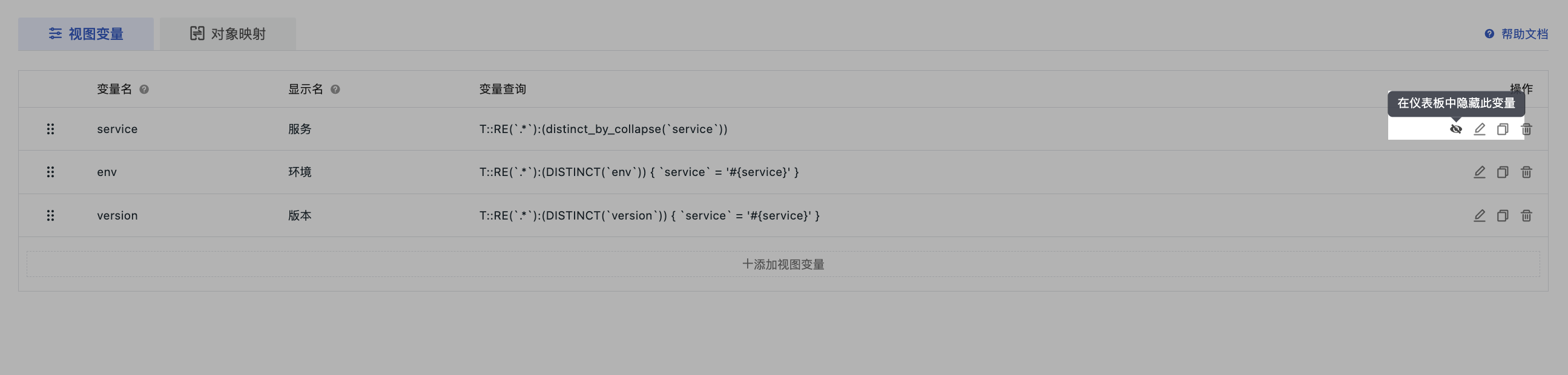The height and width of the screenshot is (375, 1568).
Task: Edit the version variable
Action: coord(1479,215)
